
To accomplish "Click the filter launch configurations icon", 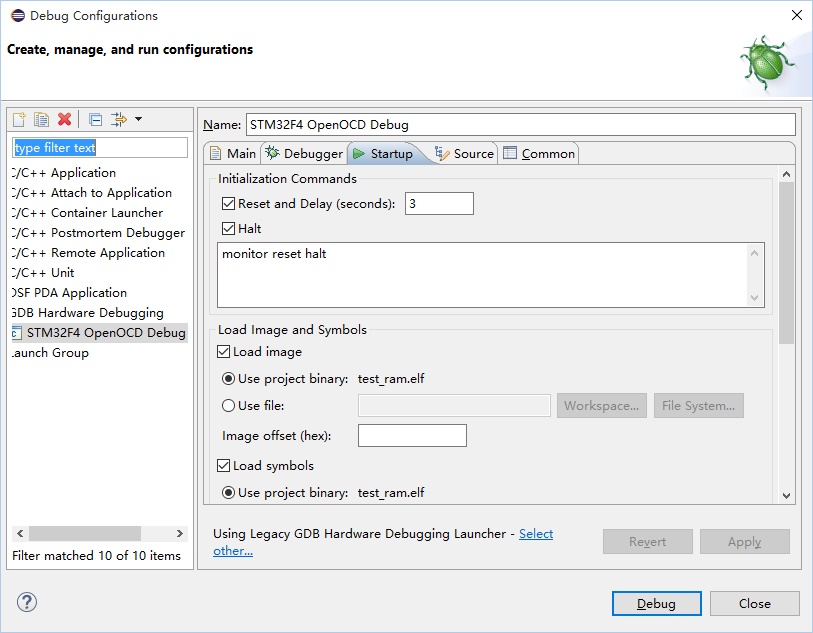I will 118,120.
